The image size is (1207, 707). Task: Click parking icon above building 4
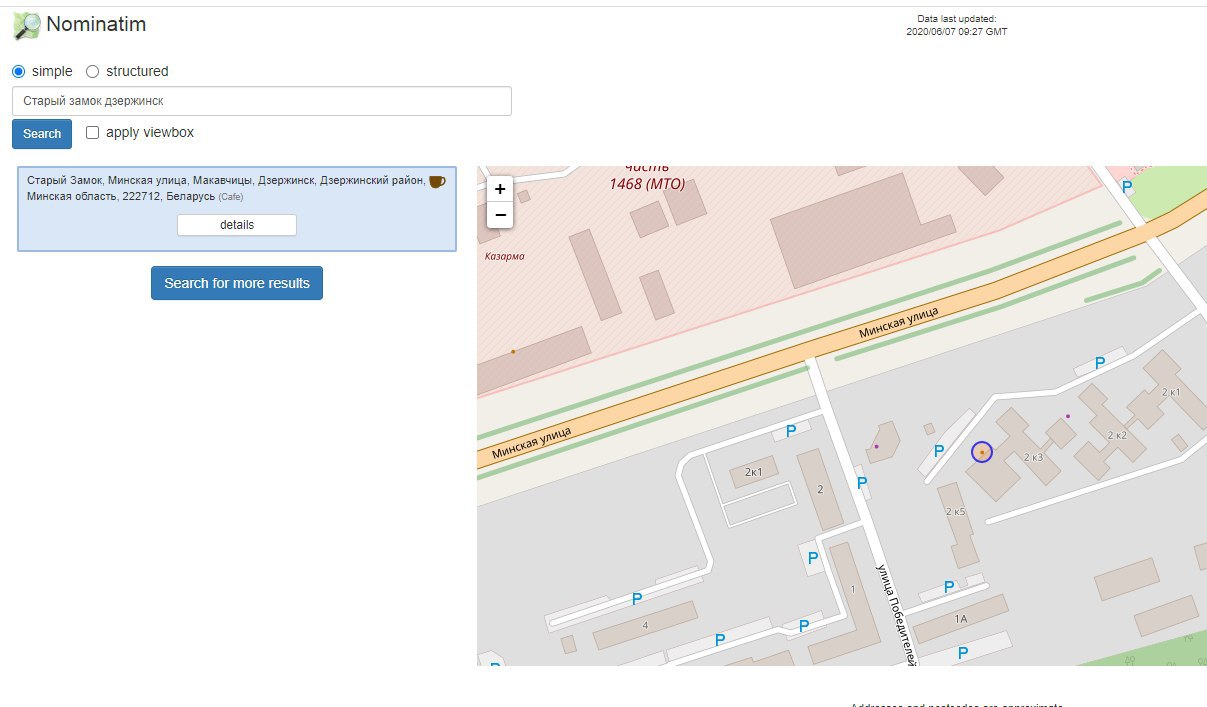[636, 599]
